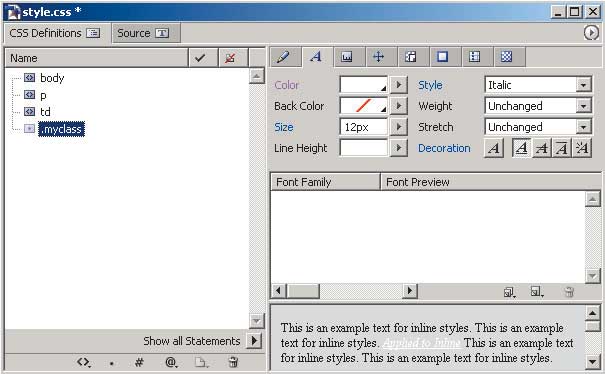This screenshot has width=605, height=374.
Task: Click the Color swatch box
Action: tap(363, 85)
